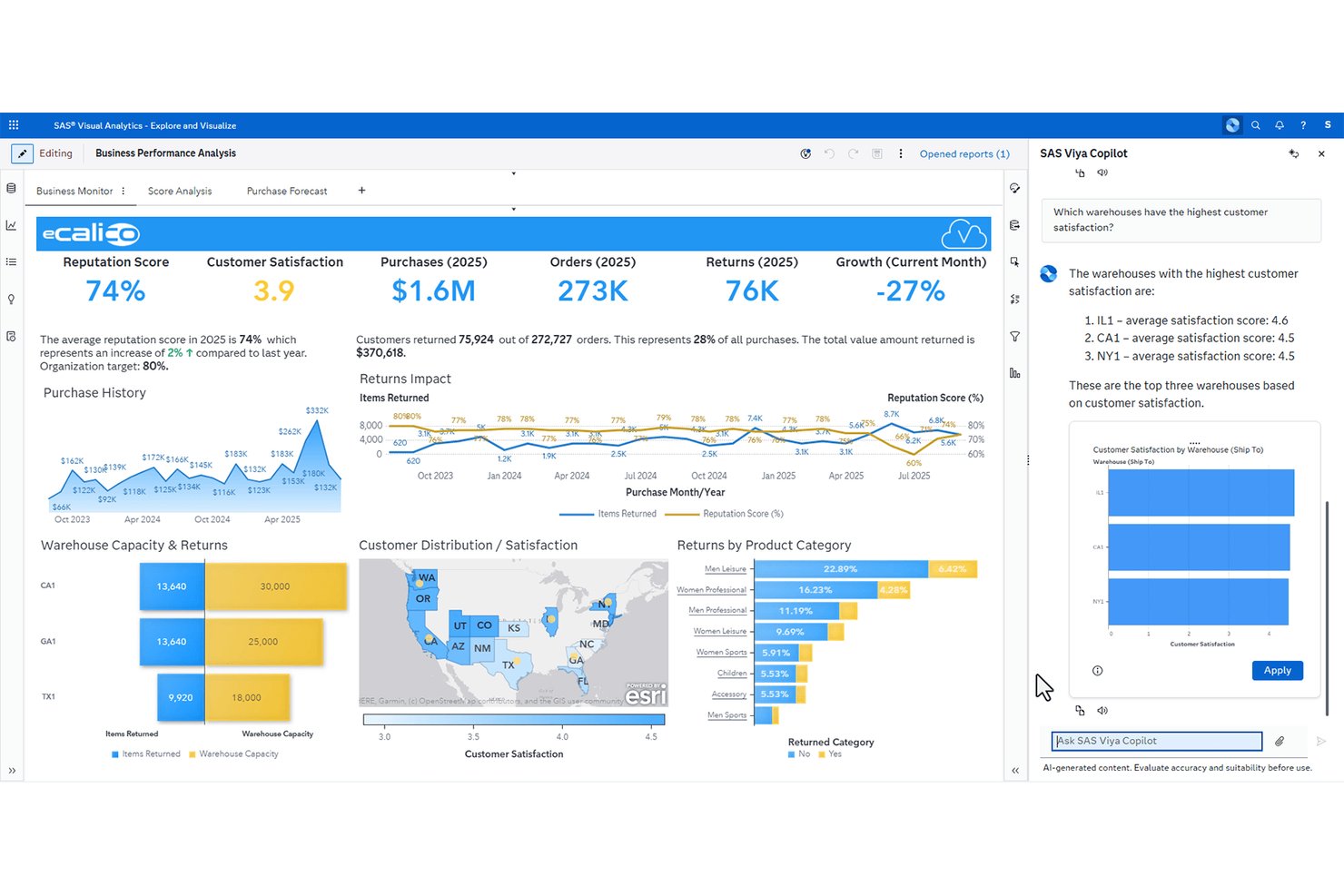Click the Copilot chat scrollbar

click(1327, 607)
